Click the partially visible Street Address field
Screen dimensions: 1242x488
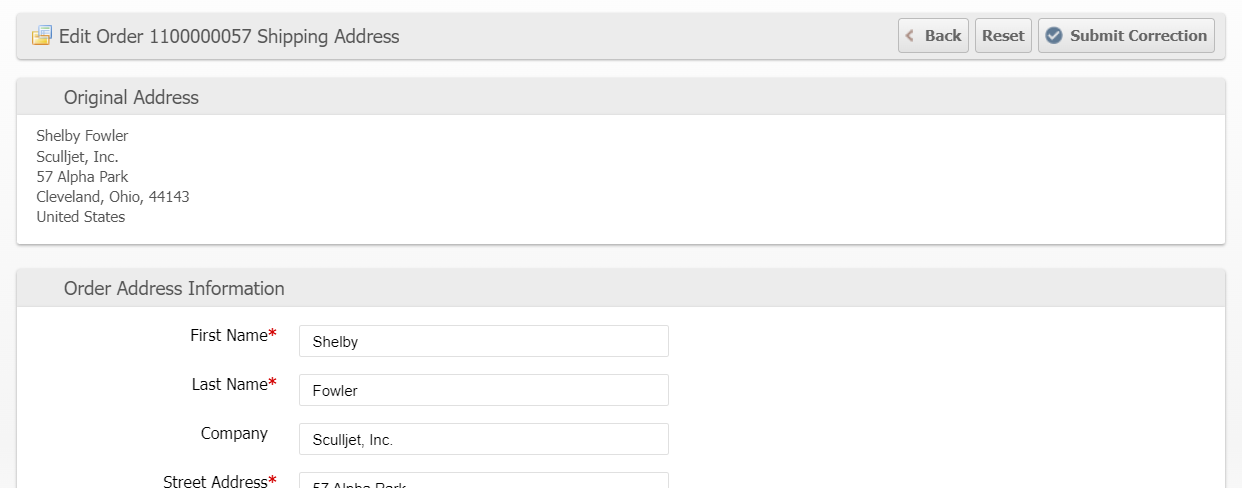[x=483, y=482]
